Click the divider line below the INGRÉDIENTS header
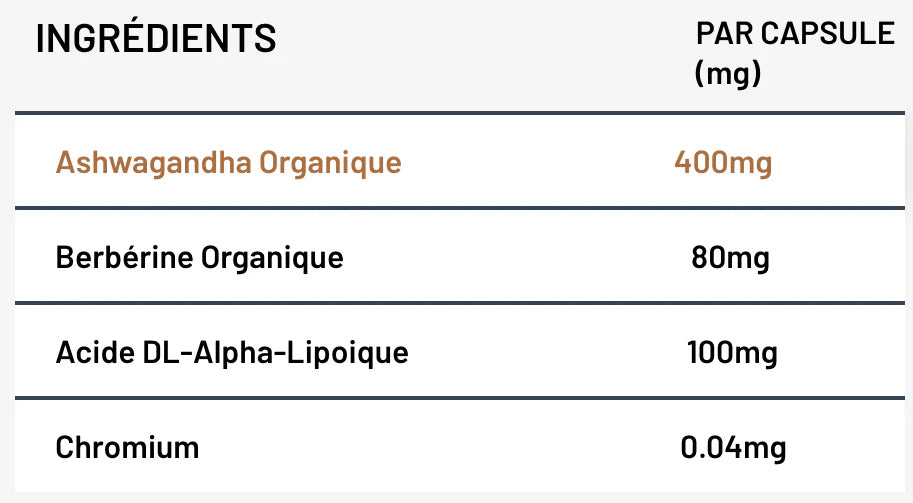Viewport: 913px width, 503px height. [x=456, y=113]
